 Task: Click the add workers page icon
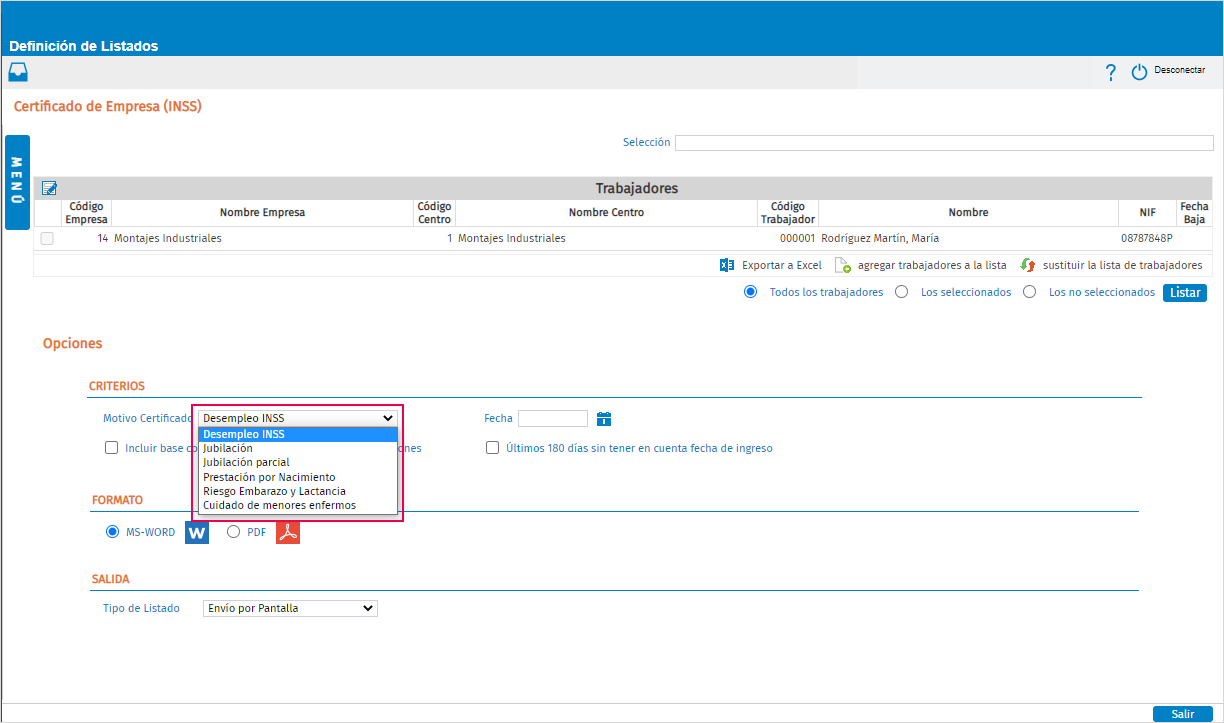(842, 265)
